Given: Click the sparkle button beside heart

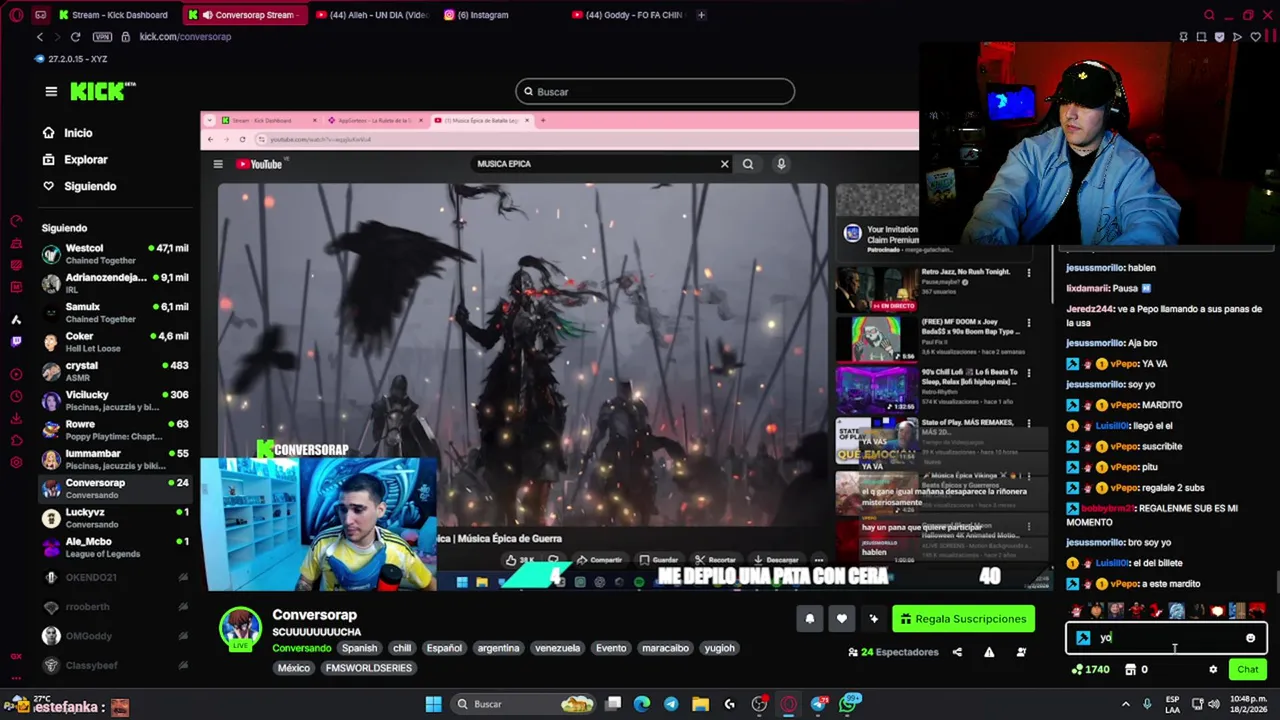Looking at the screenshot, I should pos(874,619).
